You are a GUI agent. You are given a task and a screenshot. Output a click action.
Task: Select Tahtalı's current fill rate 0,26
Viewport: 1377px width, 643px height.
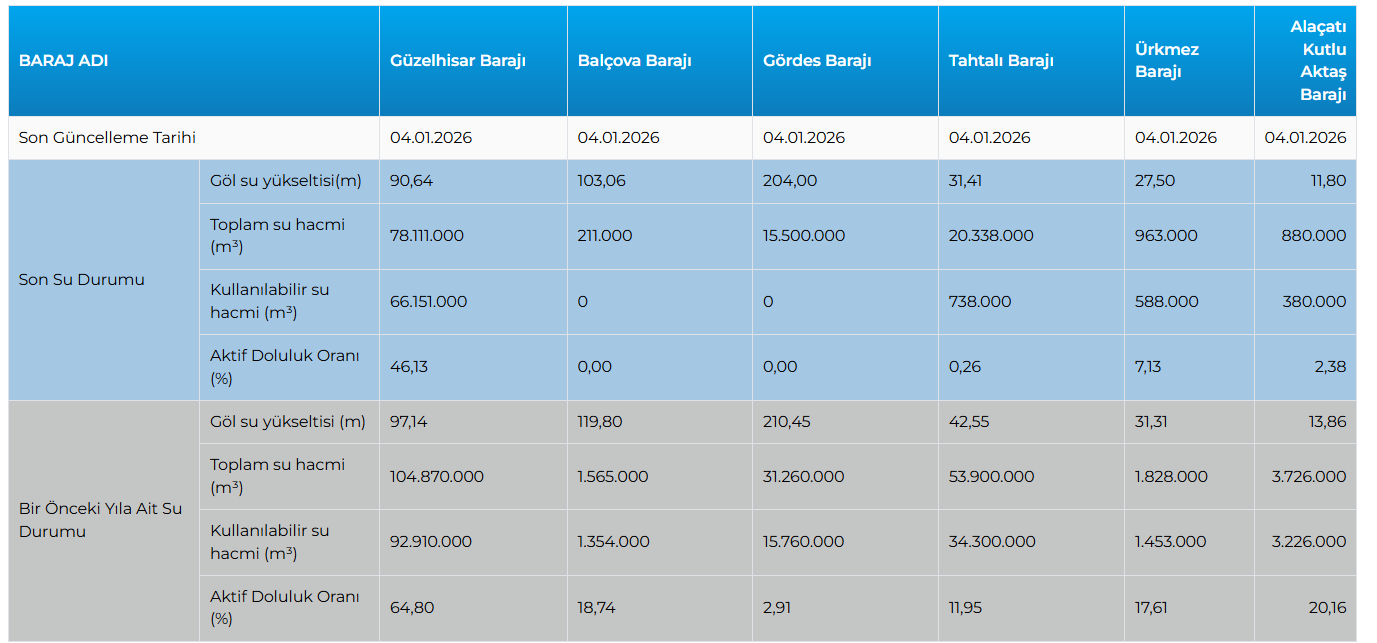tap(965, 367)
